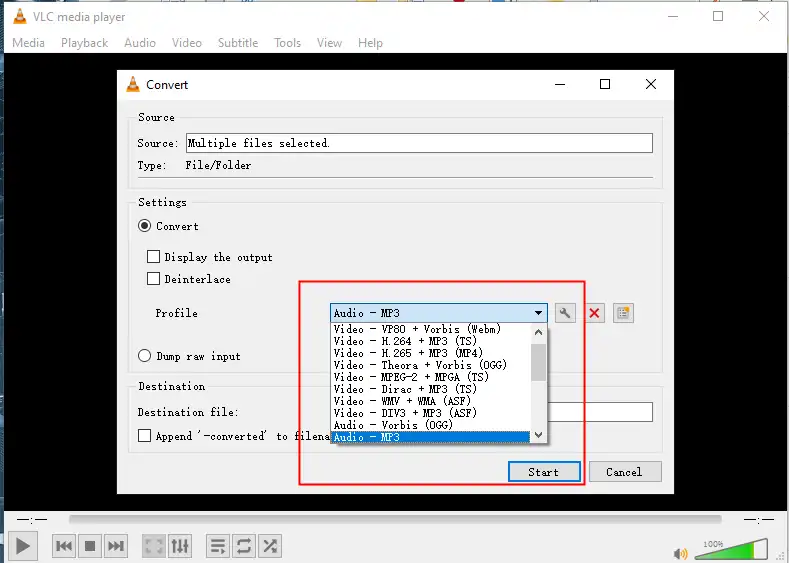
Task: Click remaining time label right of seek bar
Action: click(x=759, y=519)
